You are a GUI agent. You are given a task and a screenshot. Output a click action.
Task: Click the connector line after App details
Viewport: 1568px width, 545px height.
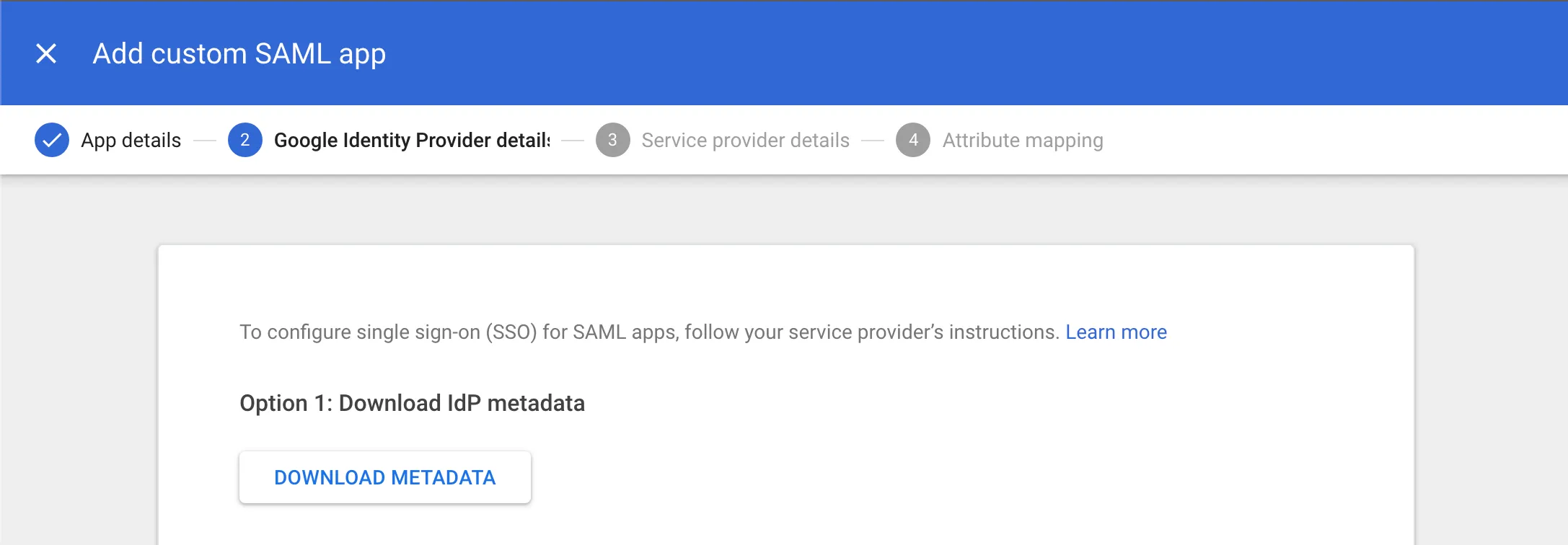pos(205,141)
